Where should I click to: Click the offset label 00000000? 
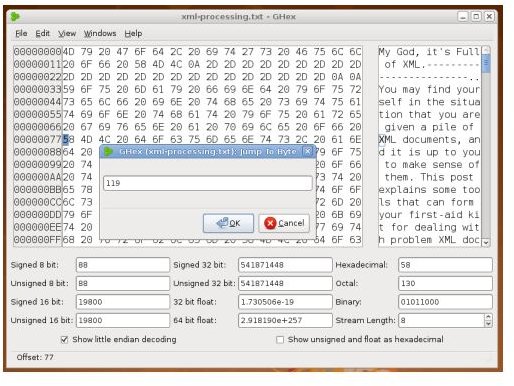coord(38,52)
